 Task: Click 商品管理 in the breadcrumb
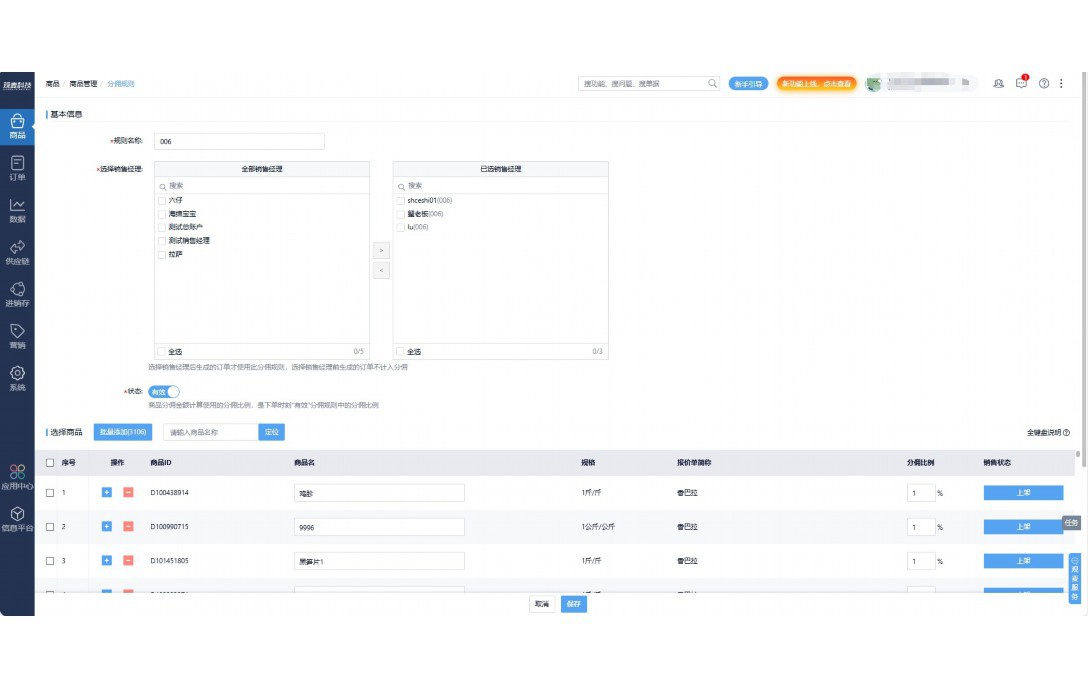(x=83, y=84)
